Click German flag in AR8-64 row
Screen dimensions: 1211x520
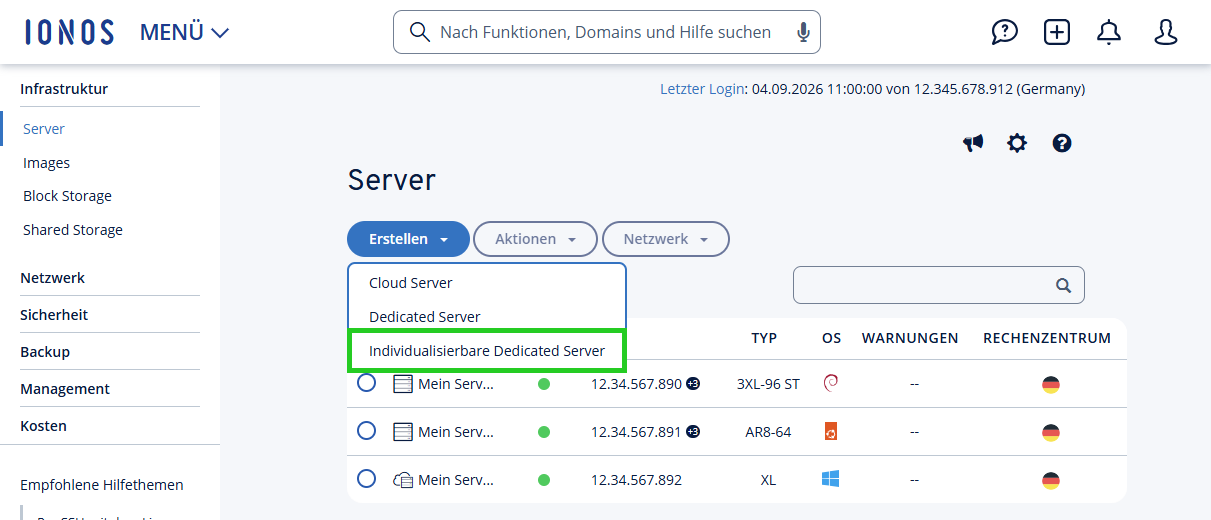click(x=1050, y=433)
